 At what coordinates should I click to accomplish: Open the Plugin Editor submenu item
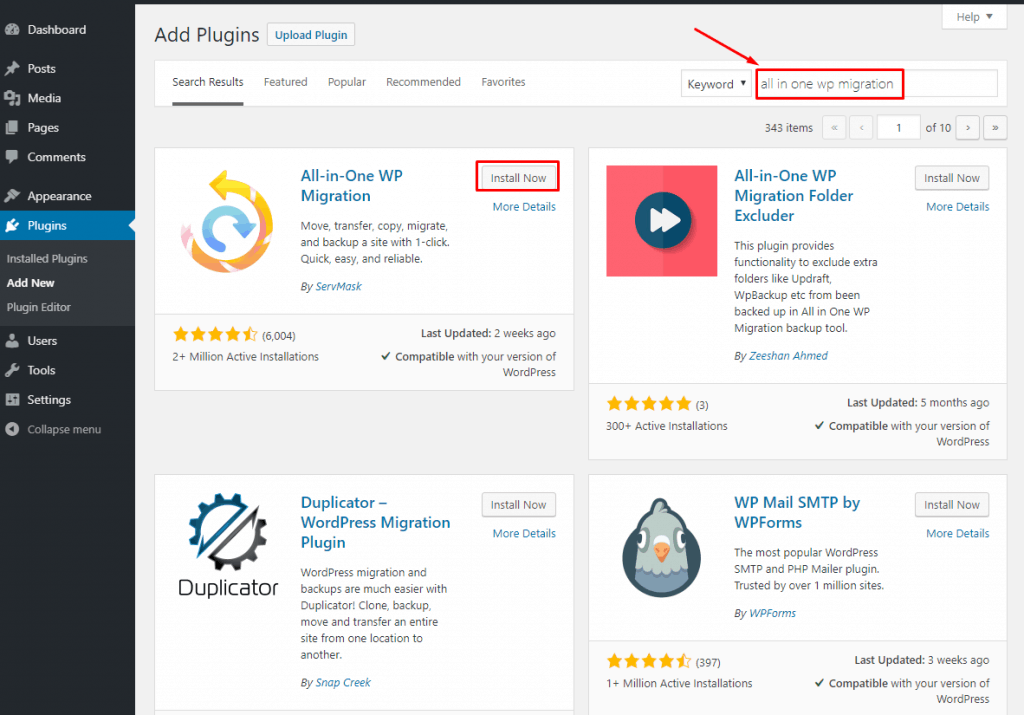pos(39,307)
